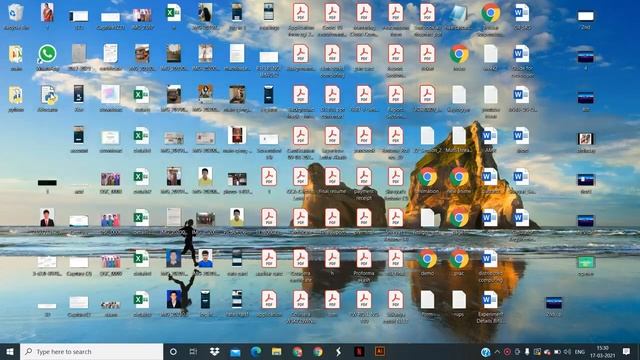Select the 'aadhar card' PDF file
Screen dimensions: 640x360
(269, 259)
